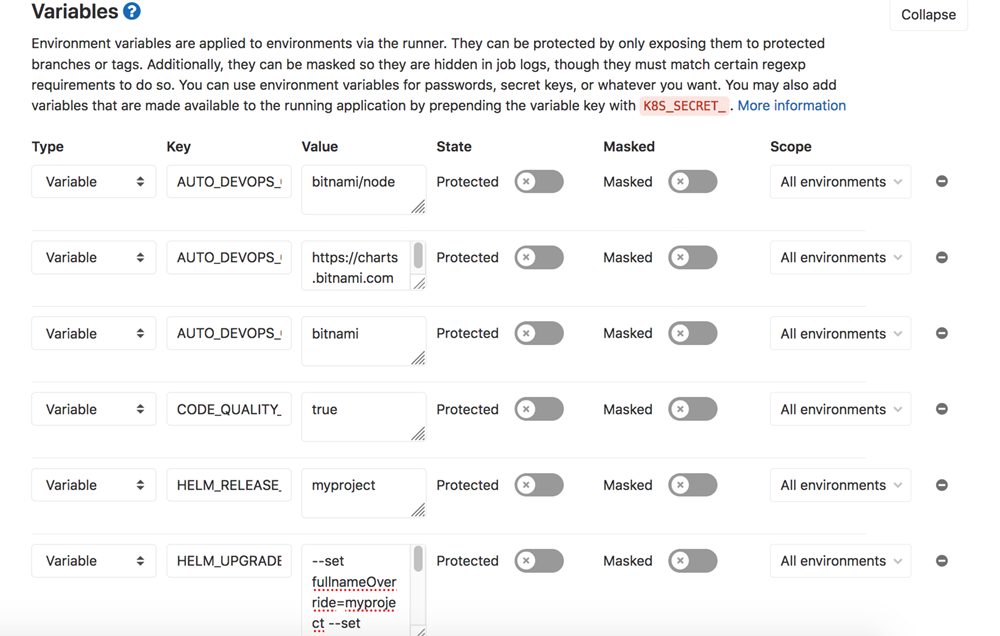Enable Masked toggle for HELM_UPGRADE variable
The height and width of the screenshot is (636, 1000).
coord(692,561)
